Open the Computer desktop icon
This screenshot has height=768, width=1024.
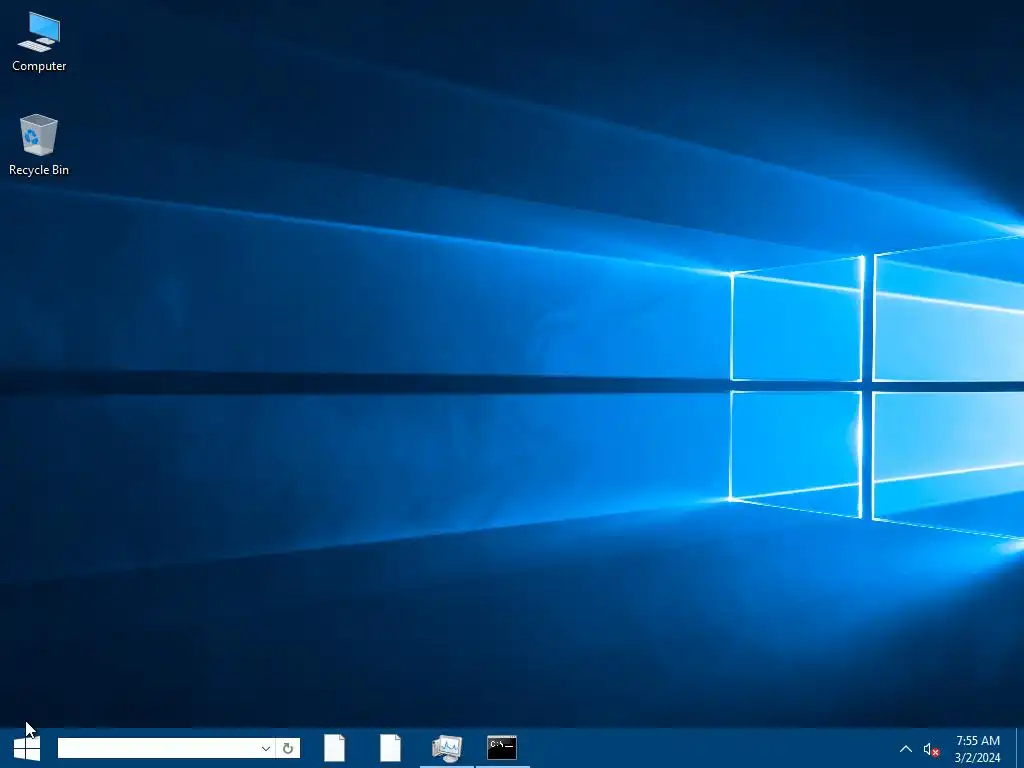(x=39, y=42)
